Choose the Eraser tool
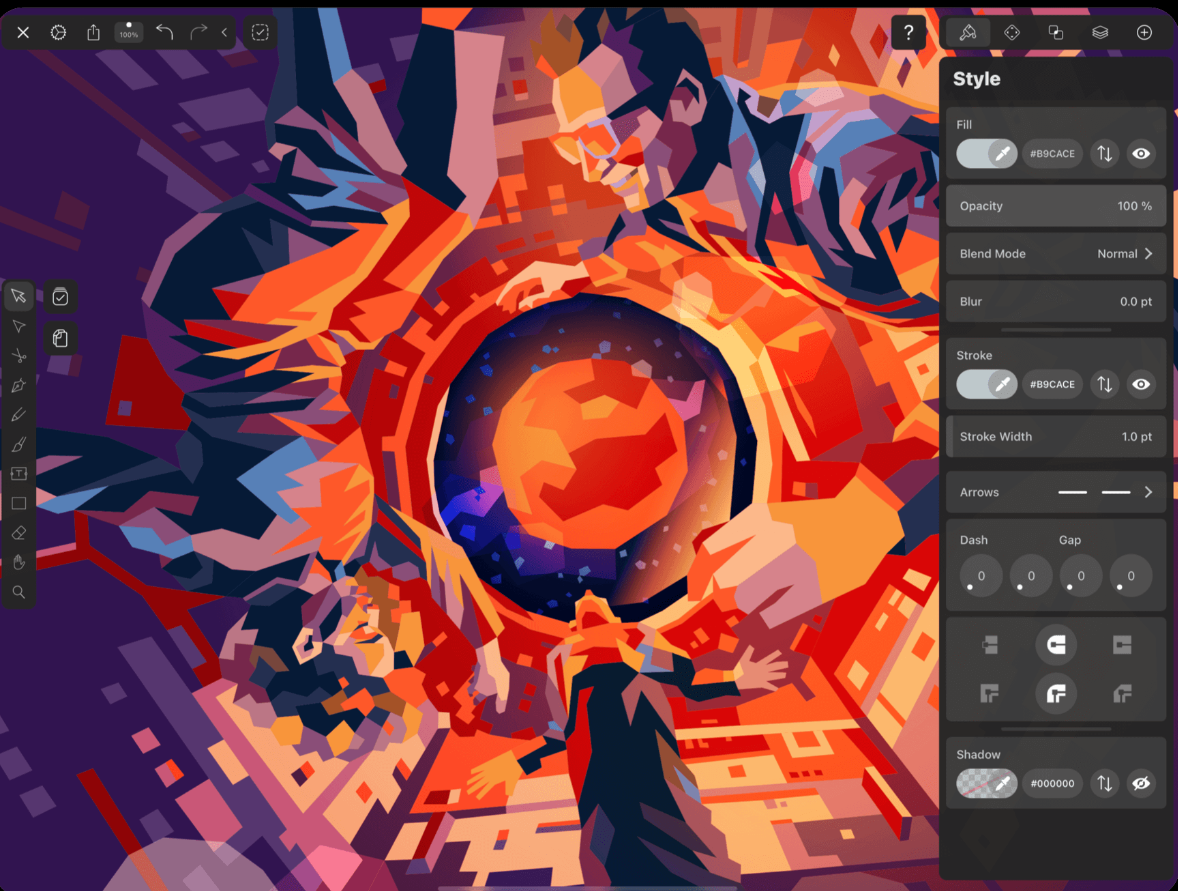Viewport: 1178px width, 891px height. point(19,533)
